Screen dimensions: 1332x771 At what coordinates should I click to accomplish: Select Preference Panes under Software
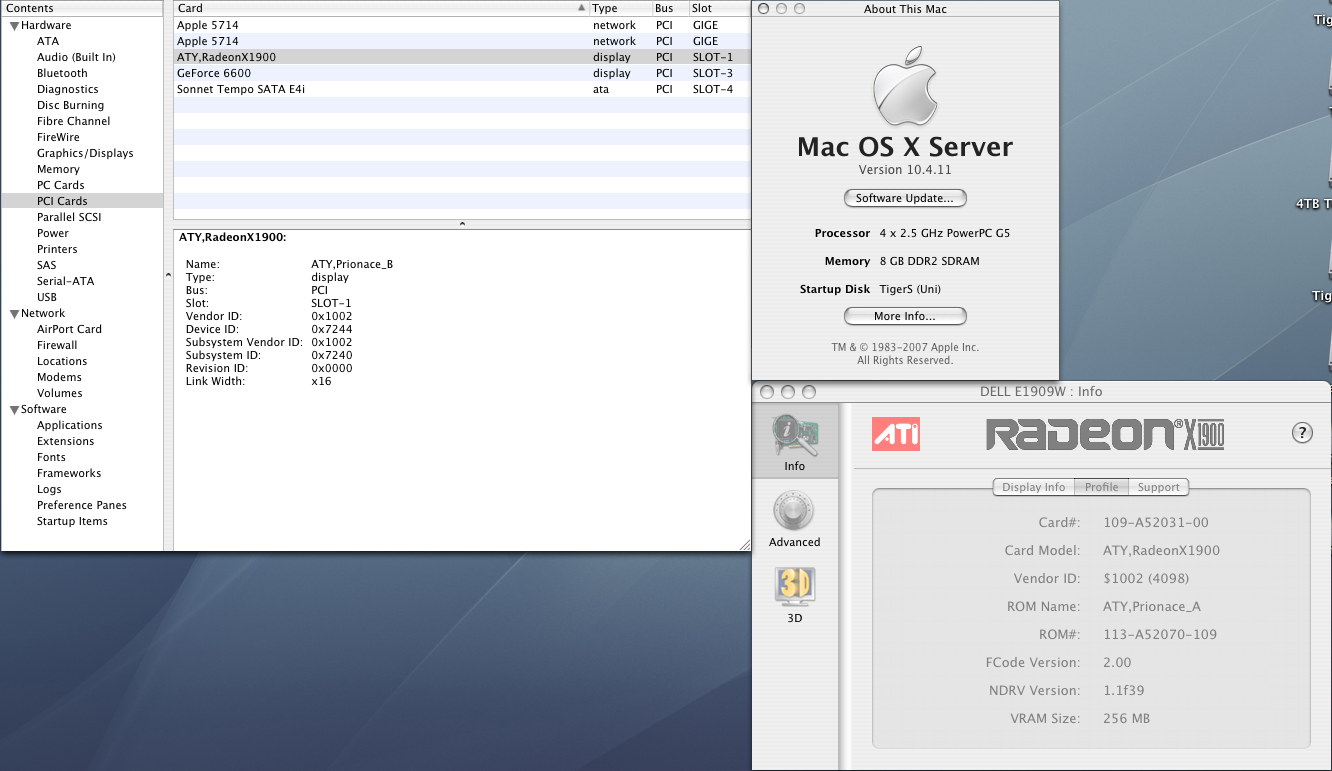(82, 505)
